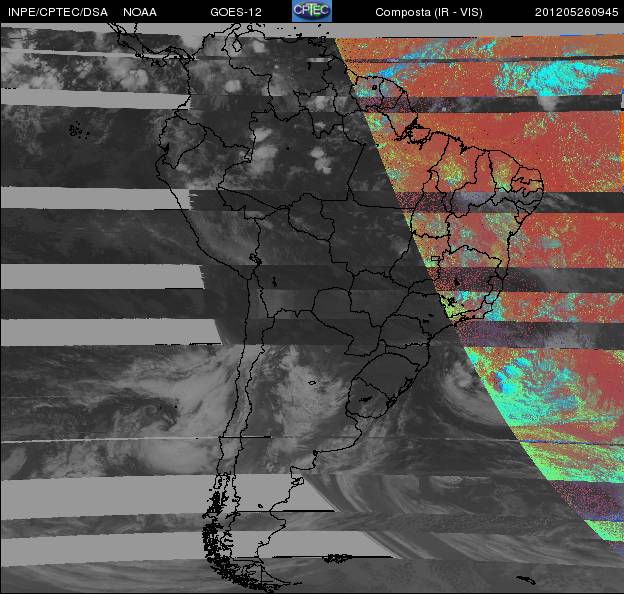Select the INPE/CPTEC/DSA header text

(x=58, y=12)
